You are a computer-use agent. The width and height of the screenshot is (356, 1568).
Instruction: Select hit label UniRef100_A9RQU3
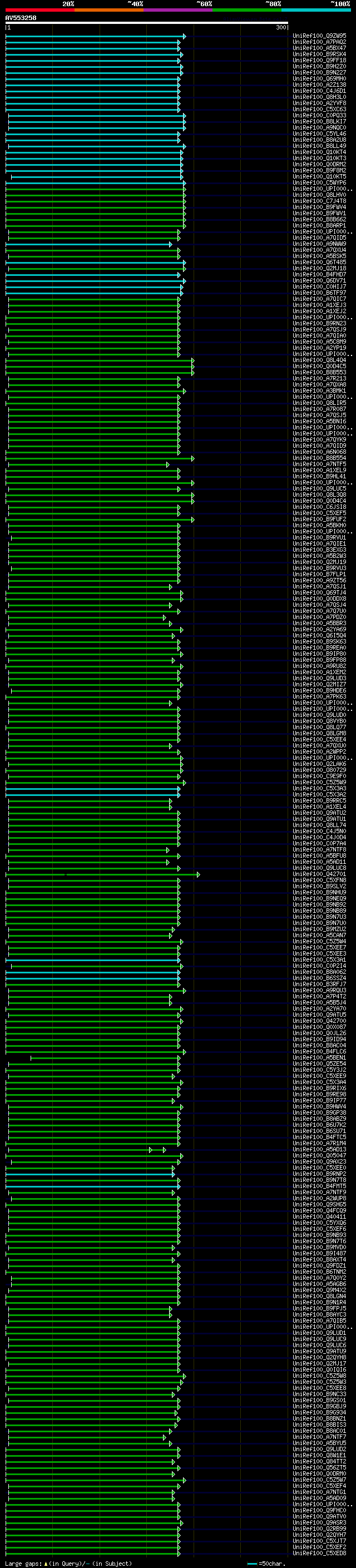pyautogui.click(x=319, y=990)
